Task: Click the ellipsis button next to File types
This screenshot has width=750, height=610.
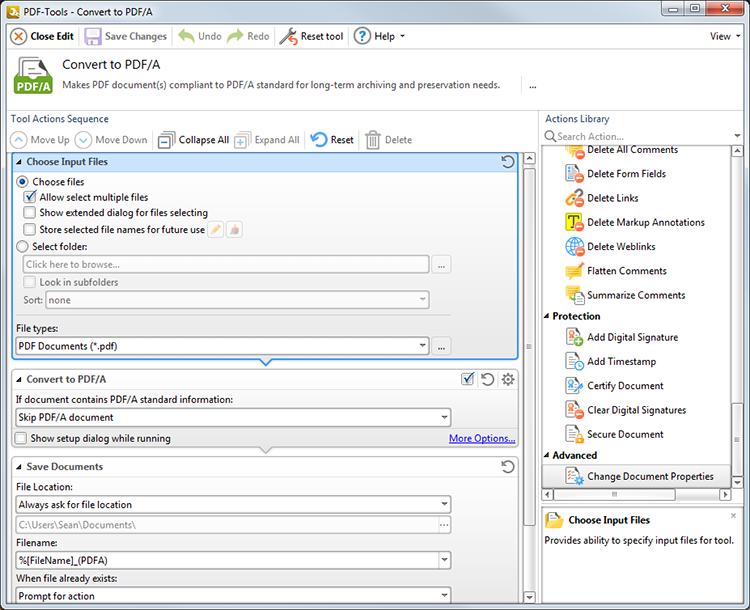Action: tap(441, 346)
